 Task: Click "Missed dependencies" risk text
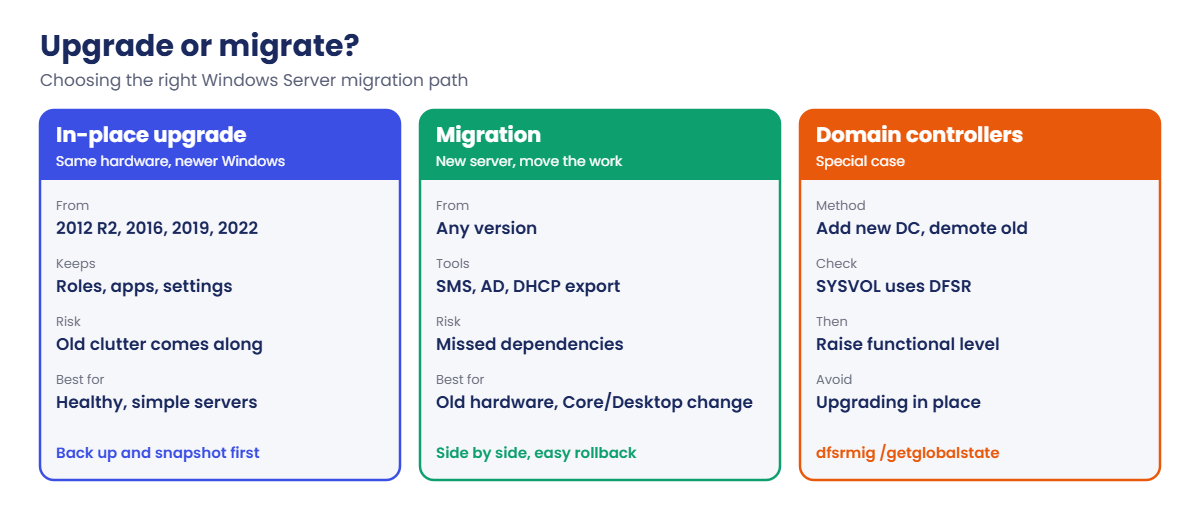[x=530, y=344]
